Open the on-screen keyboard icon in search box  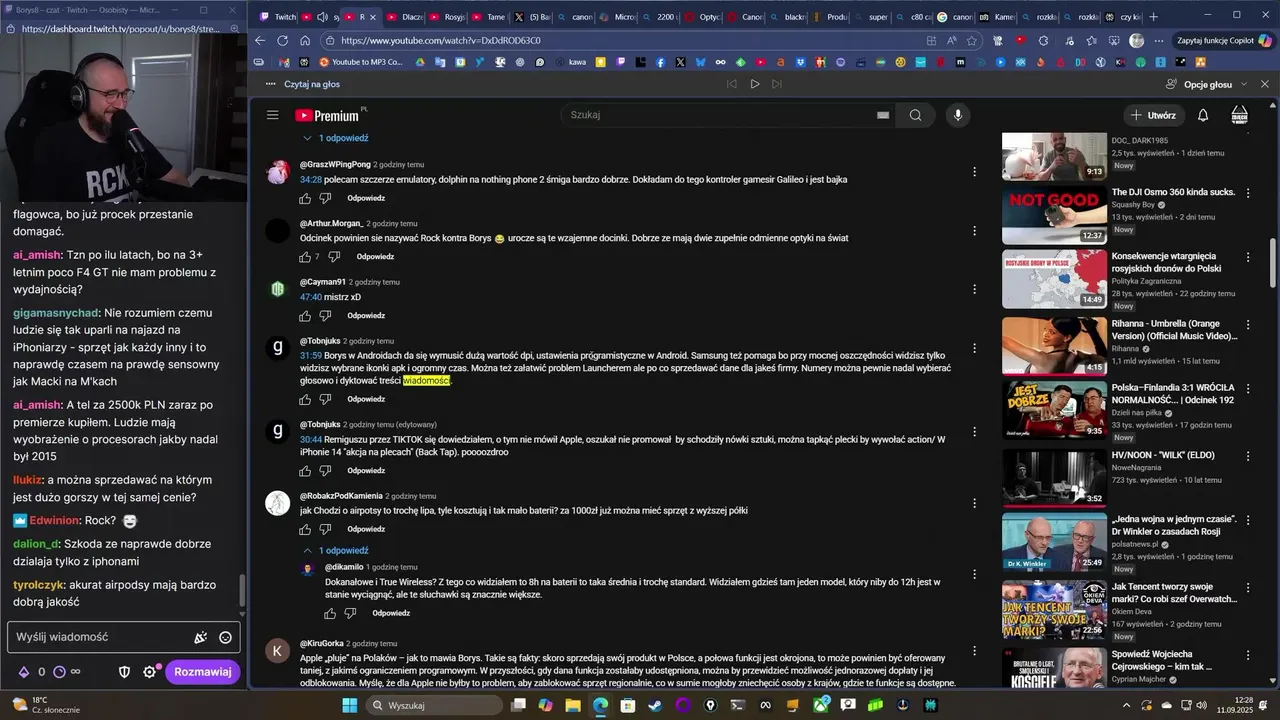coord(883,115)
